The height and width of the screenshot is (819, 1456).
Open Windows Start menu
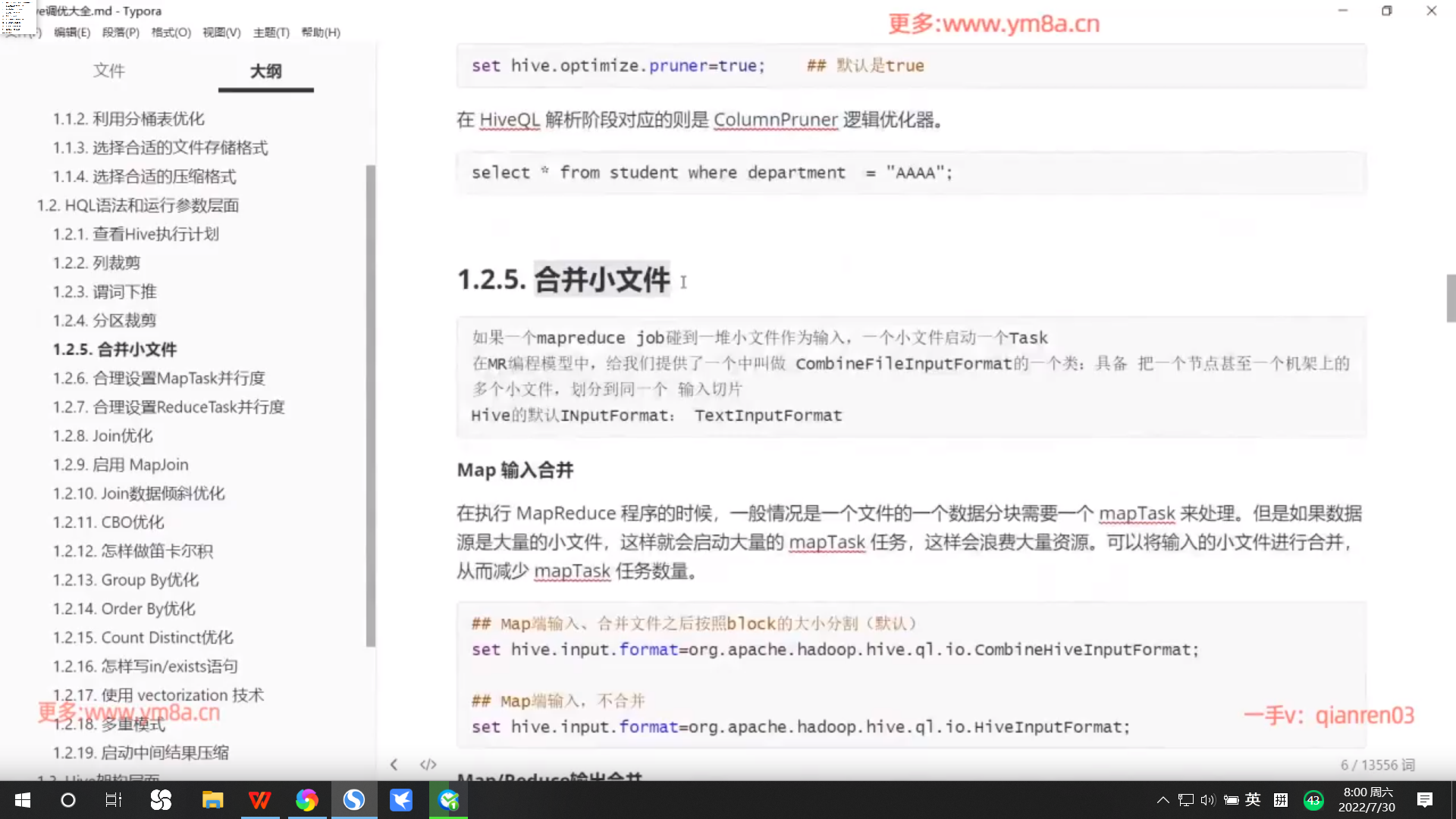[x=23, y=800]
